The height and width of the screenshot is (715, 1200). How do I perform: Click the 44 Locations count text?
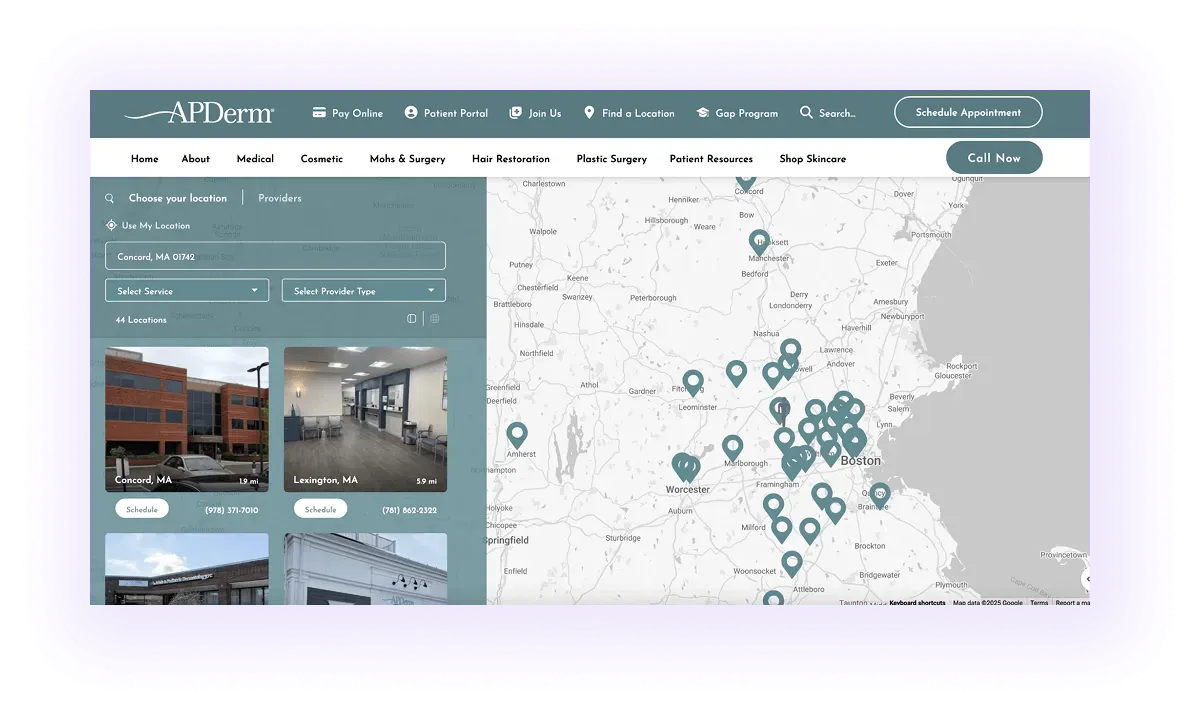[x=141, y=320]
